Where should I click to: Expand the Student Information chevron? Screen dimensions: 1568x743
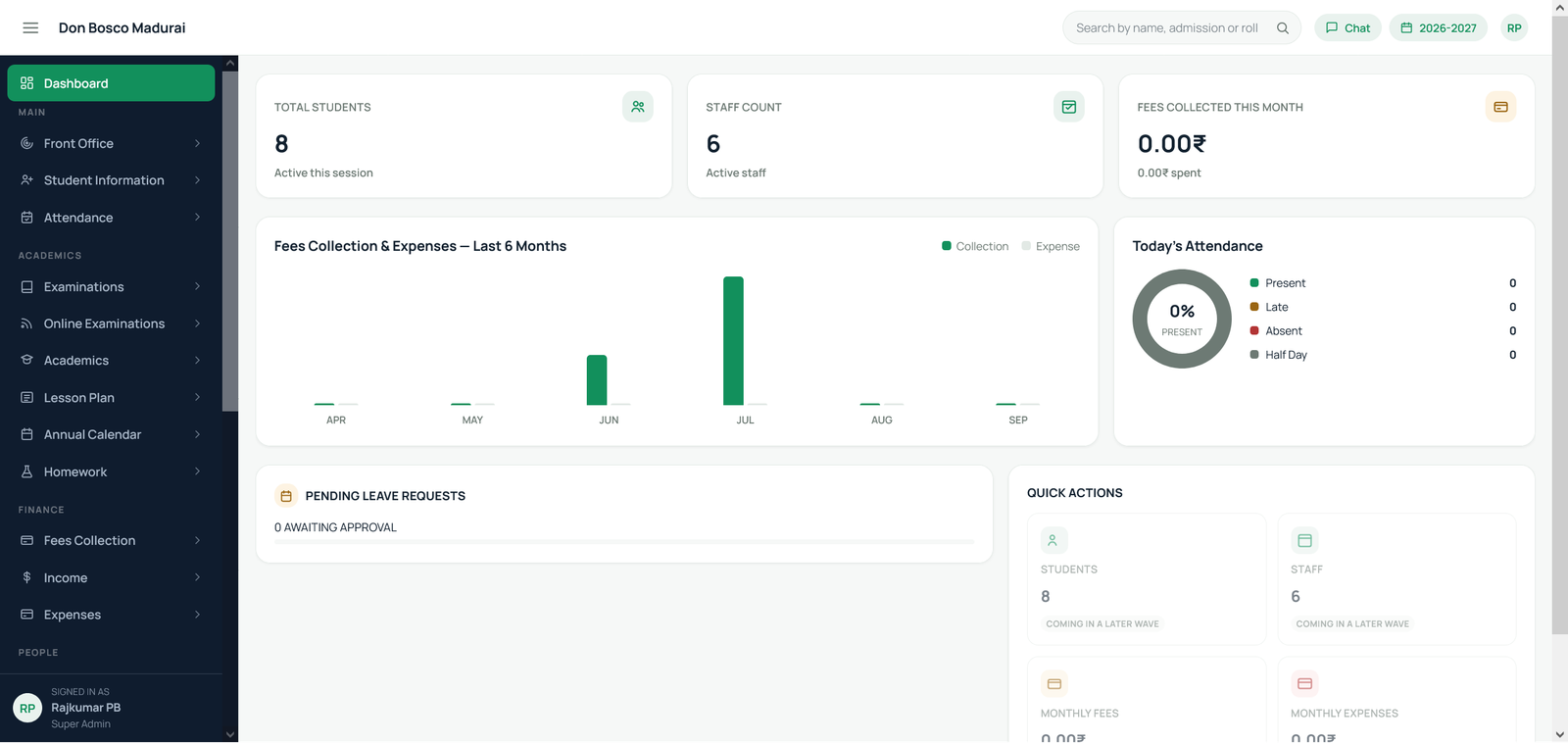pyautogui.click(x=197, y=180)
